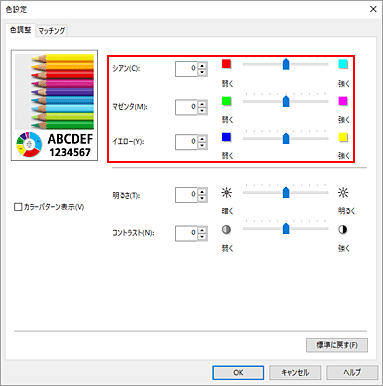Click the コントラスト(N) slider thumb
The image size is (383, 386).
coord(286,229)
